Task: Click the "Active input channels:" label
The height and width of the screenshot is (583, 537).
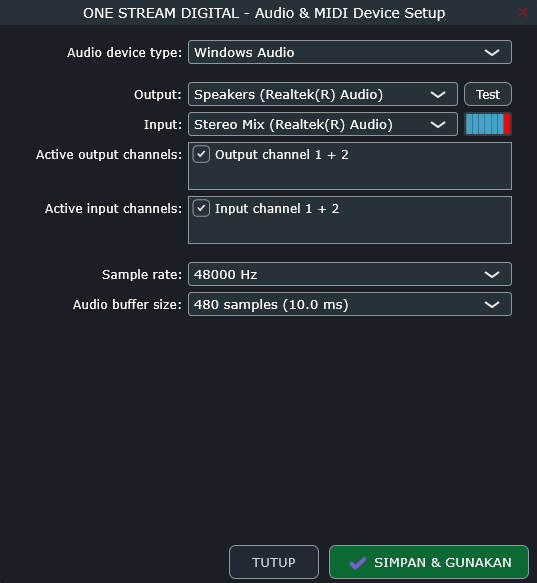Action: pyautogui.click(x=113, y=209)
